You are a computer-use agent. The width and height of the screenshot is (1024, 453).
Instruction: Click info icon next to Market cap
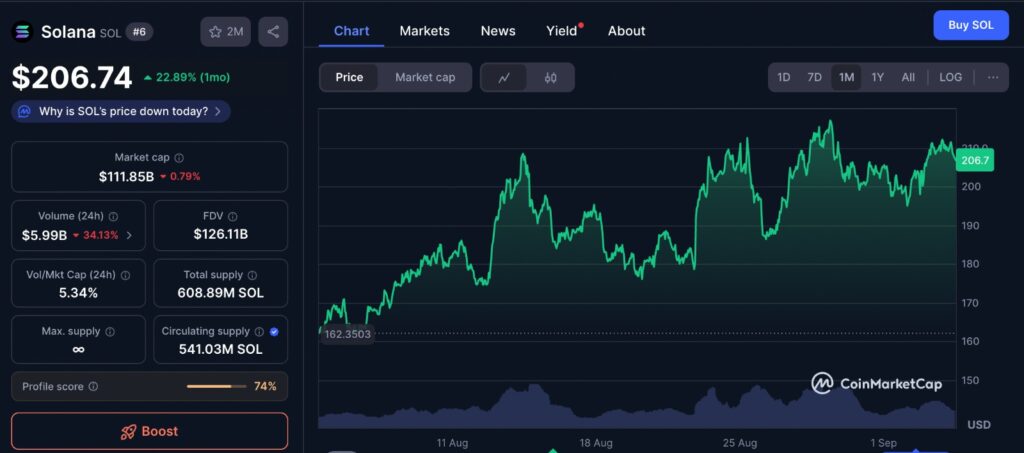(x=179, y=157)
